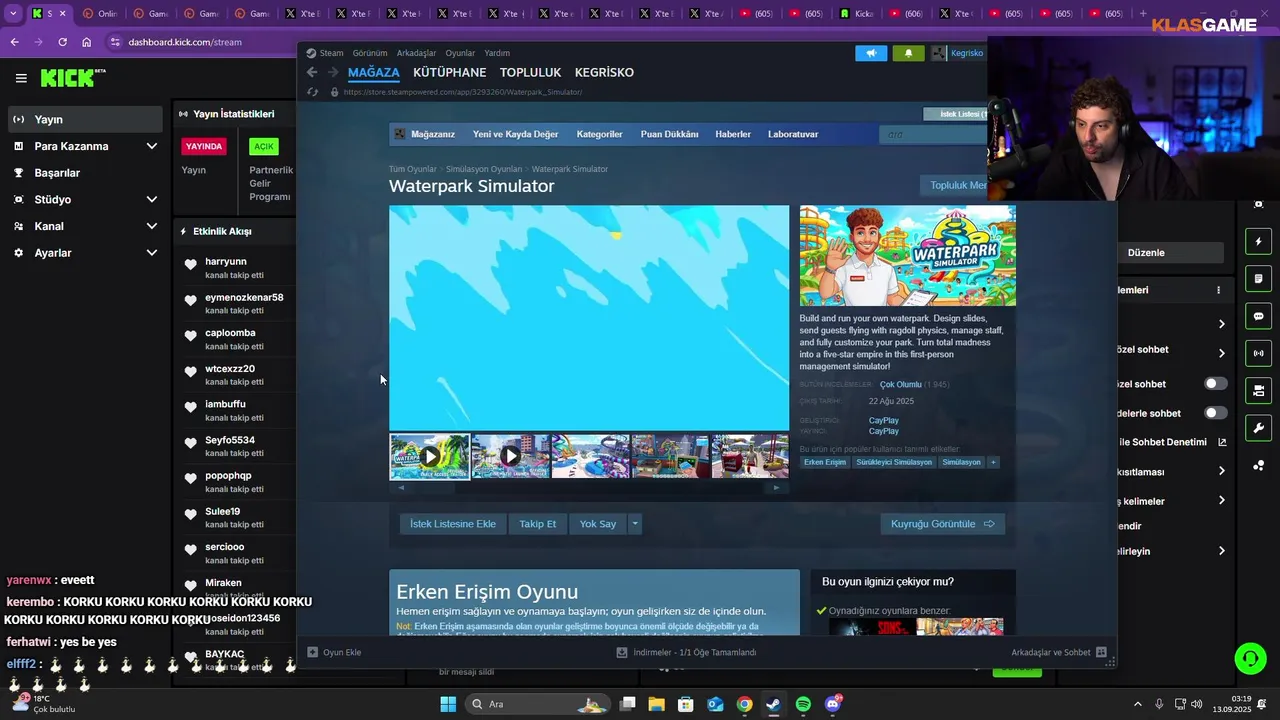Viewport: 1280px width, 720px height.
Task: Expand the Ayarlar sidebar section
Action: (151, 253)
